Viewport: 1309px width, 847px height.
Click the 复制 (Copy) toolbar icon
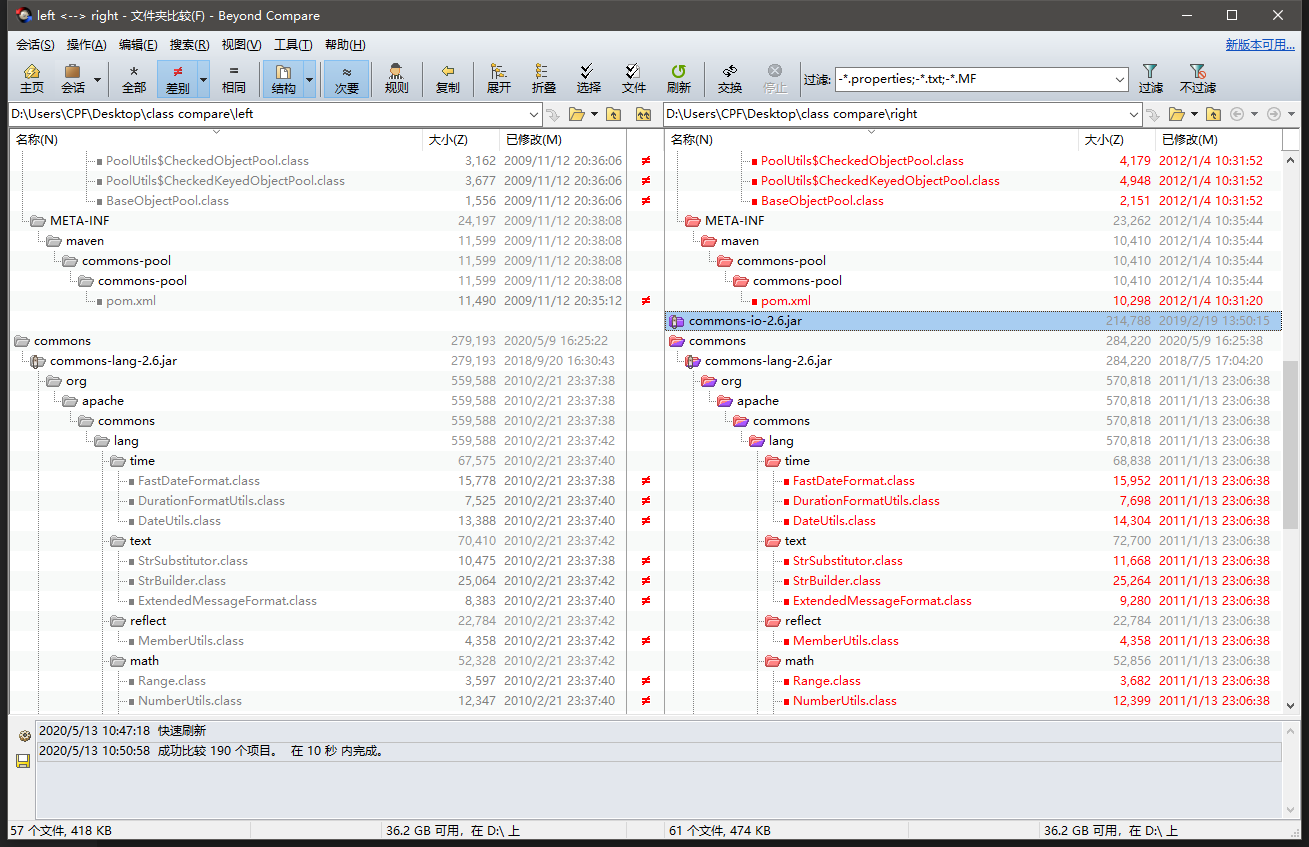pos(448,79)
